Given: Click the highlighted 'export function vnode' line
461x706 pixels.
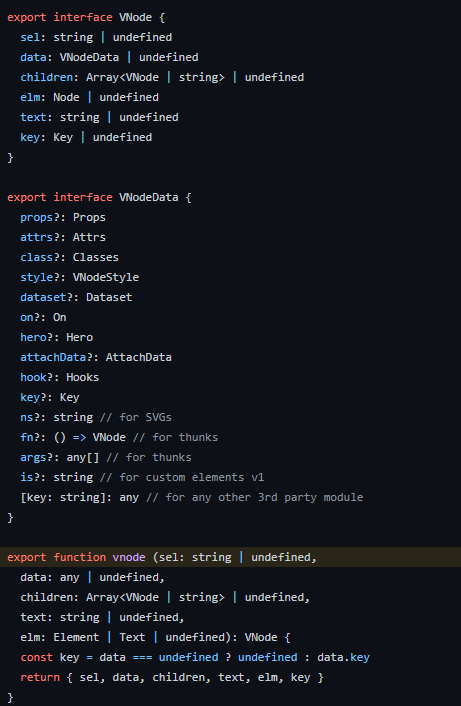Looking at the screenshot, I should click(x=230, y=557).
